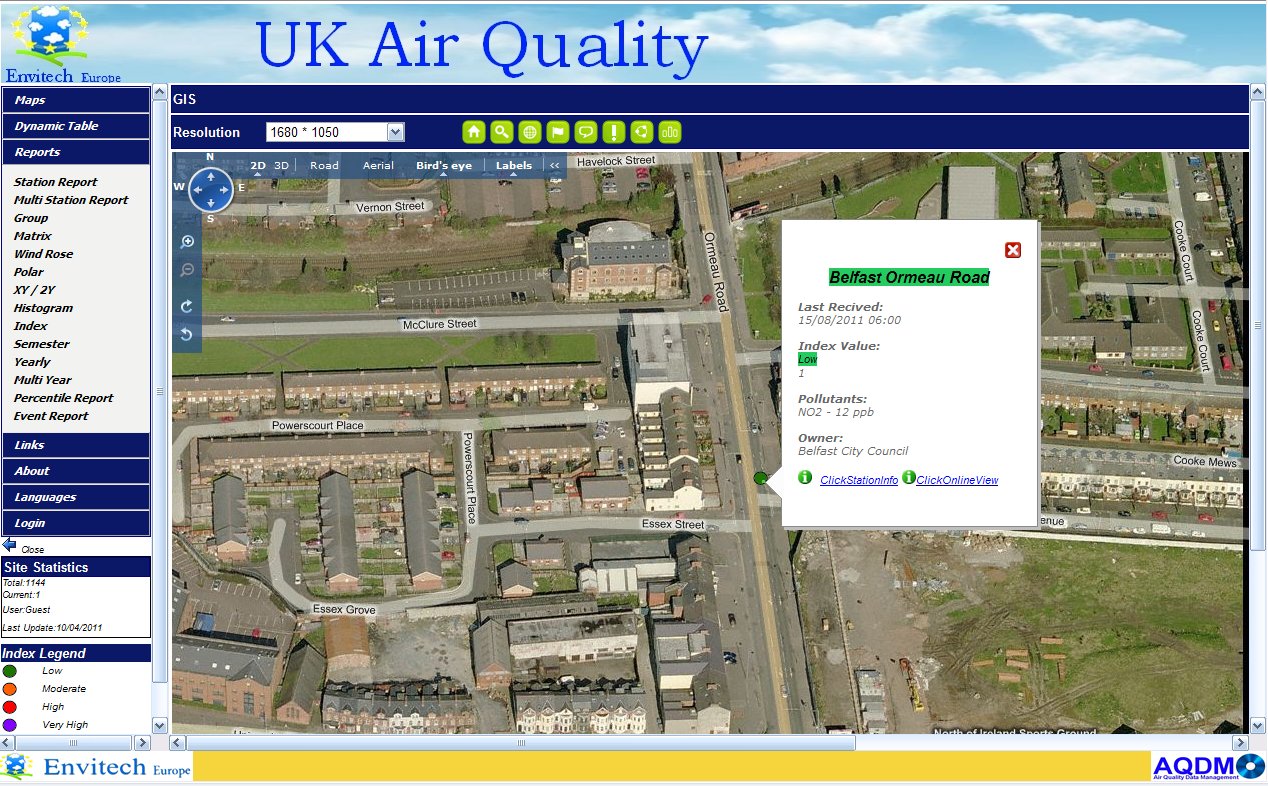Select Wind Rose from the sidebar
The height and width of the screenshot is (786, 1268).
(42, 253)
